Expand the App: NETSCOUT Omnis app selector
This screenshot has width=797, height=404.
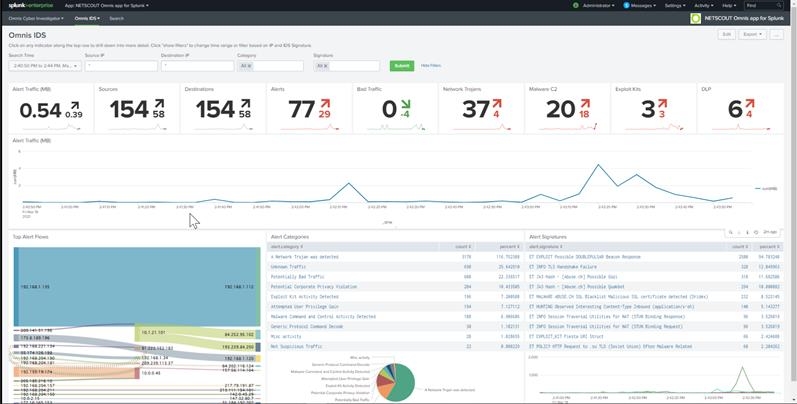click(x=106, y=6)
